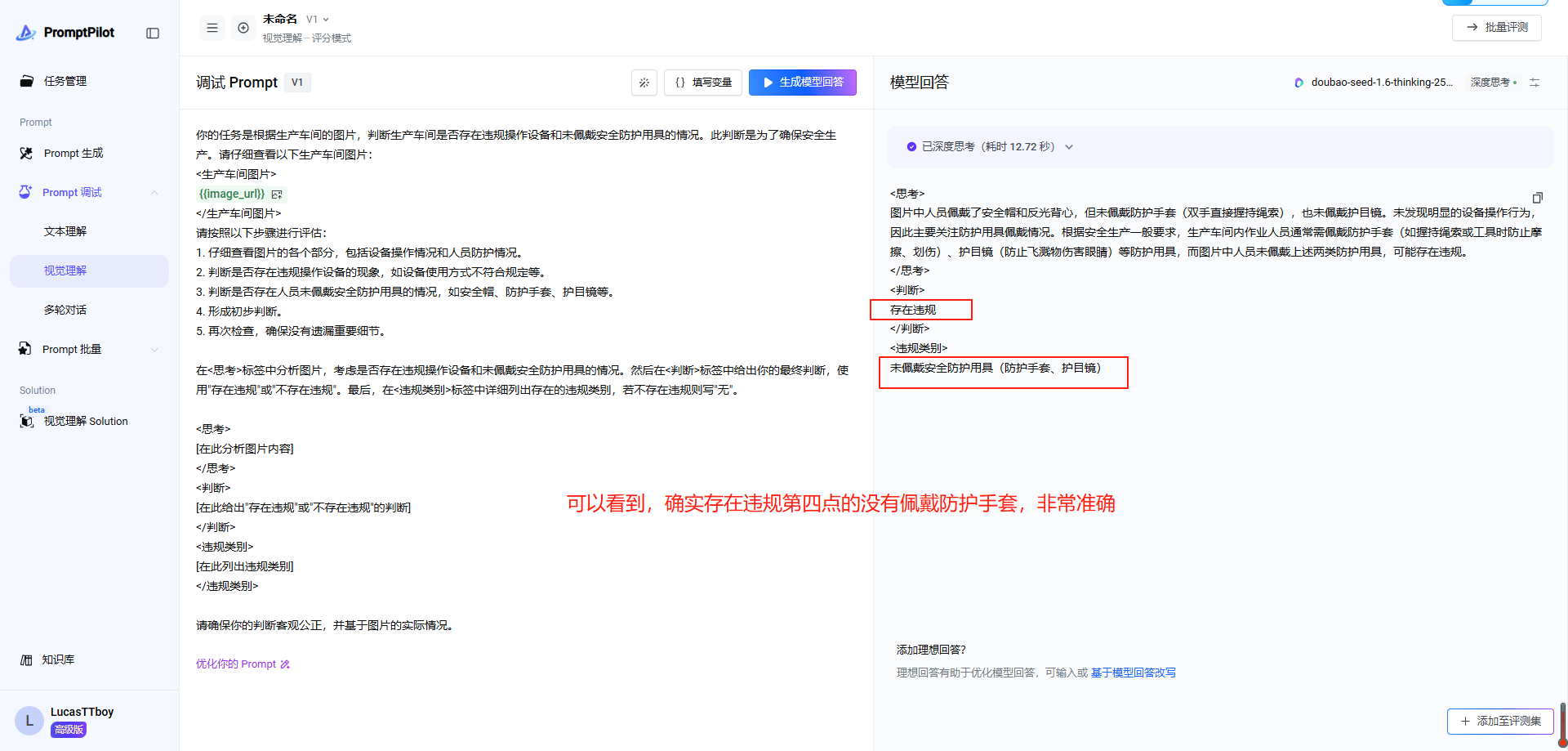Open the doubao-seed-1.6-thinking model selector
Viewport: 1568px width, 751px height.
[1374, 83]
